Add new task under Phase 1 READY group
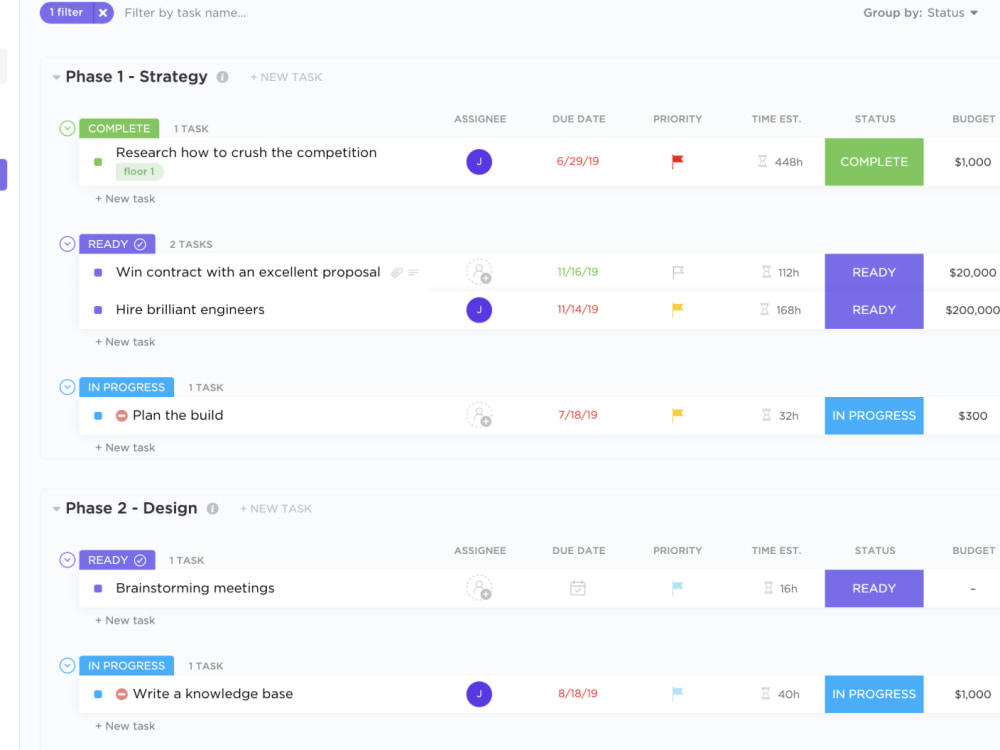Screen dimensions: 1000x750 coord(125,342)
